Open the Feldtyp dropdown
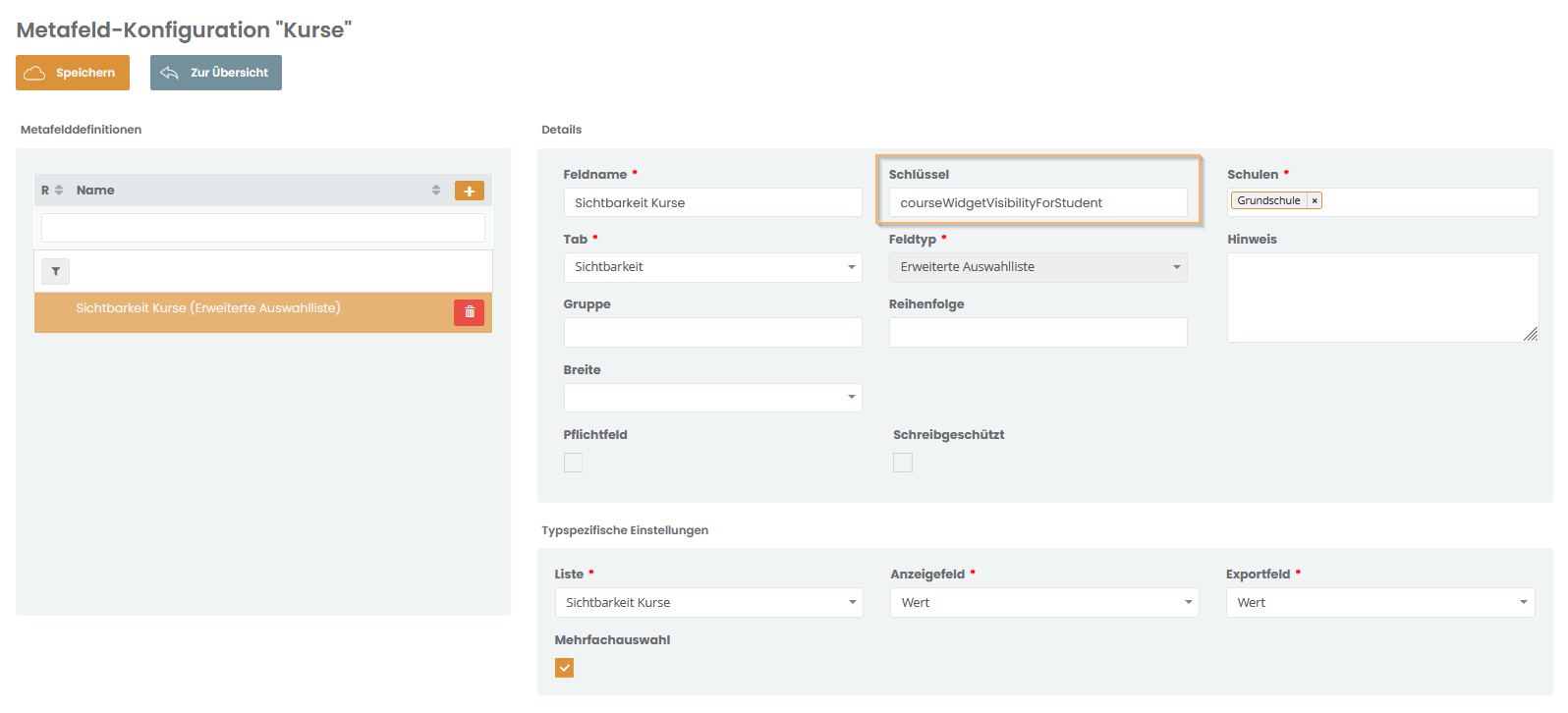 [1038, 267]
